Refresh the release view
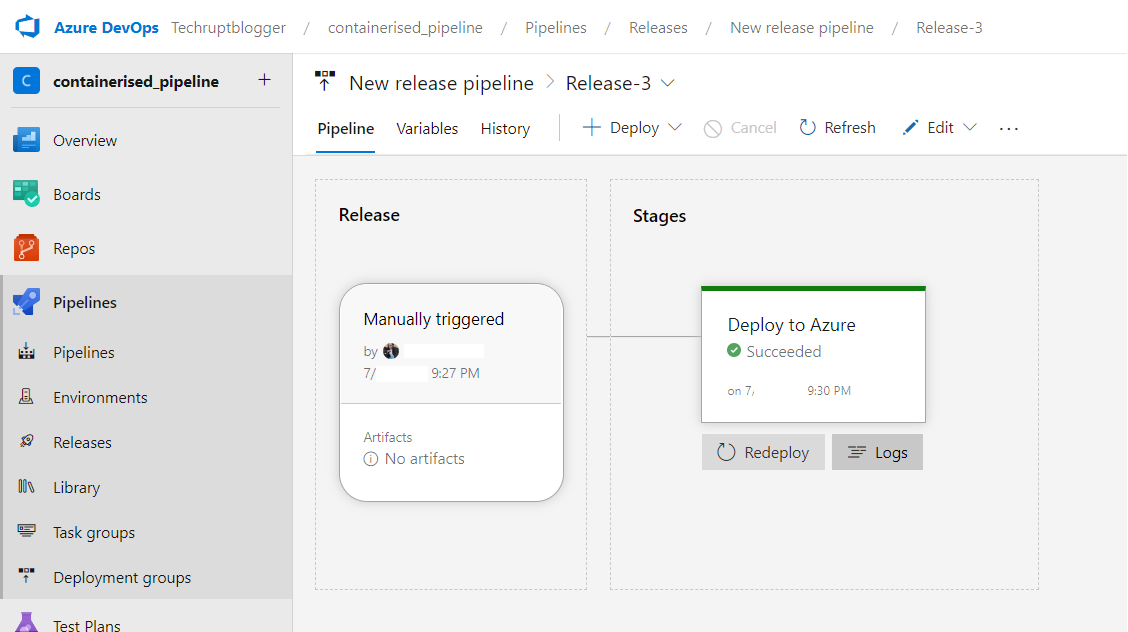This screenshot has width=1128, height=632. [837, 128]
